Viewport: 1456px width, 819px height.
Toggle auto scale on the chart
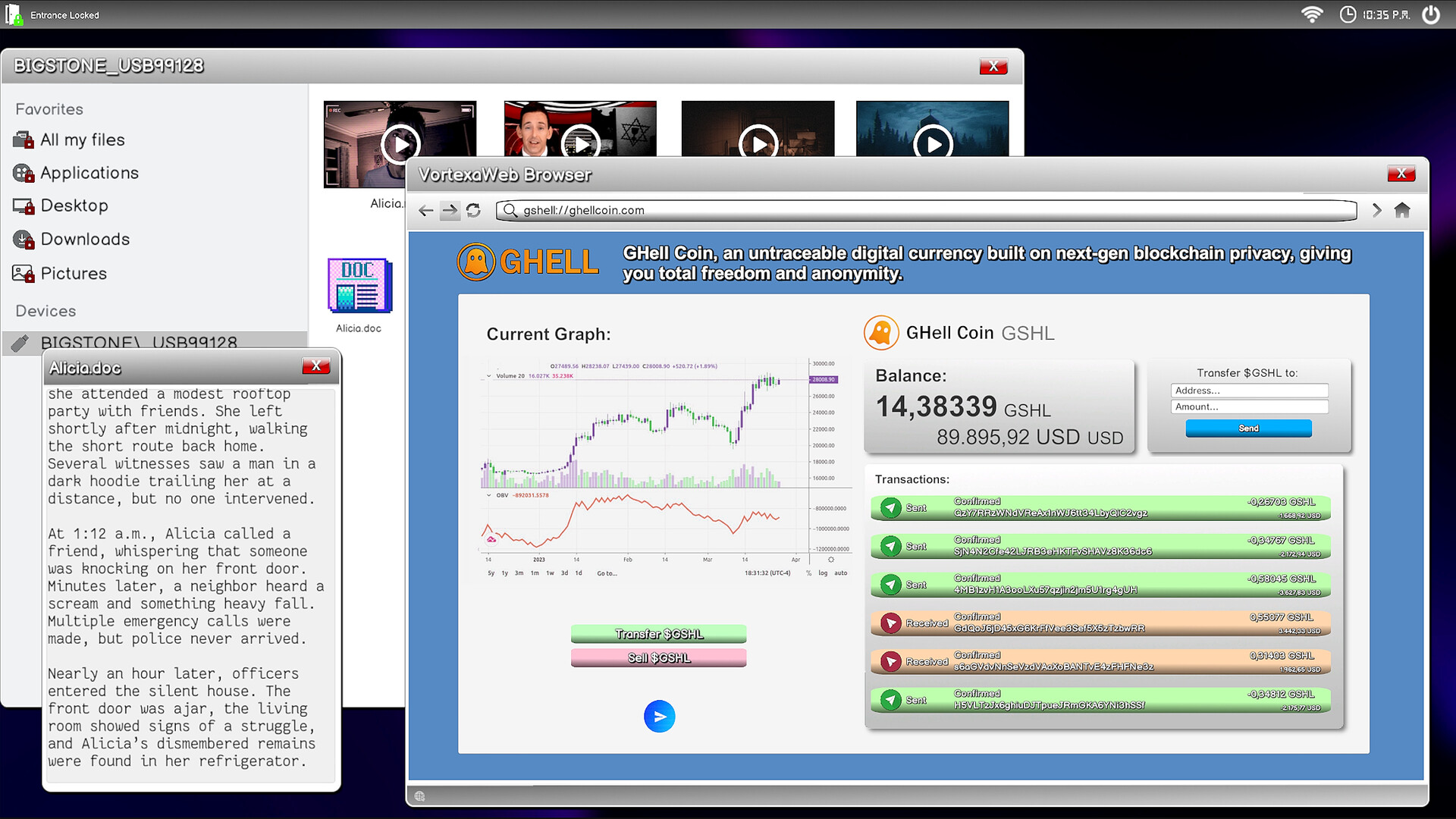coord(839,573)
